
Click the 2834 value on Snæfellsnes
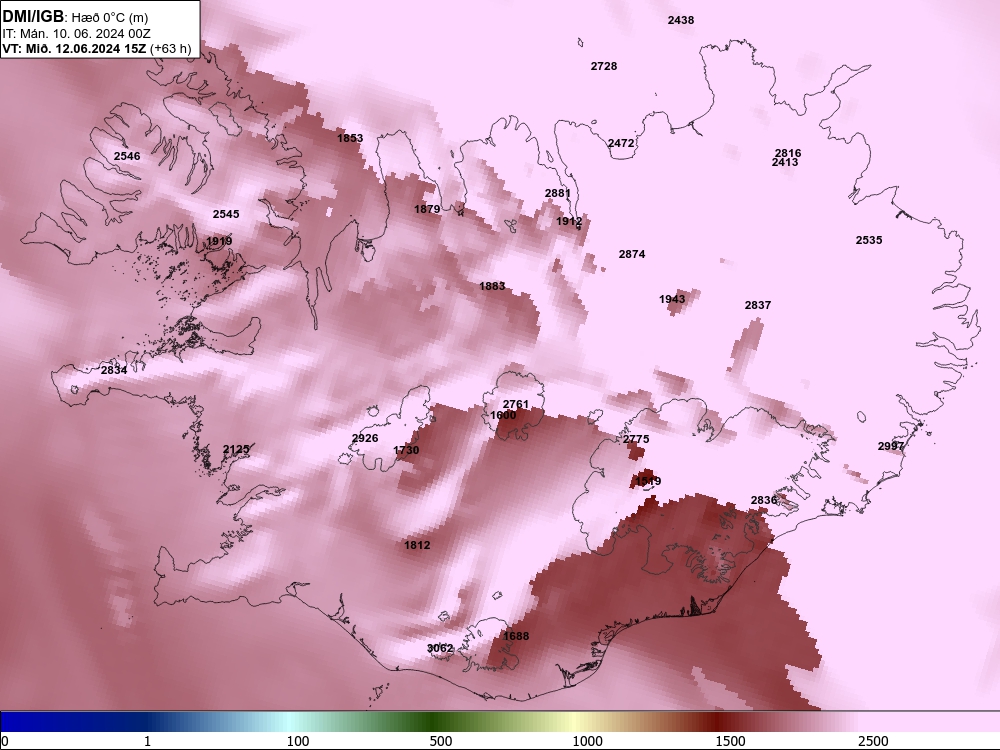pyautogui.click(x=114, y=370)
